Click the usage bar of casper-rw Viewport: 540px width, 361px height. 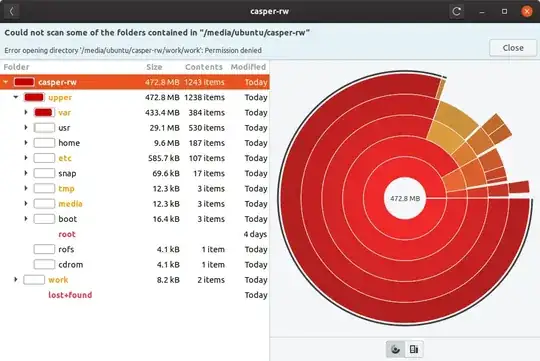(24, 82)
